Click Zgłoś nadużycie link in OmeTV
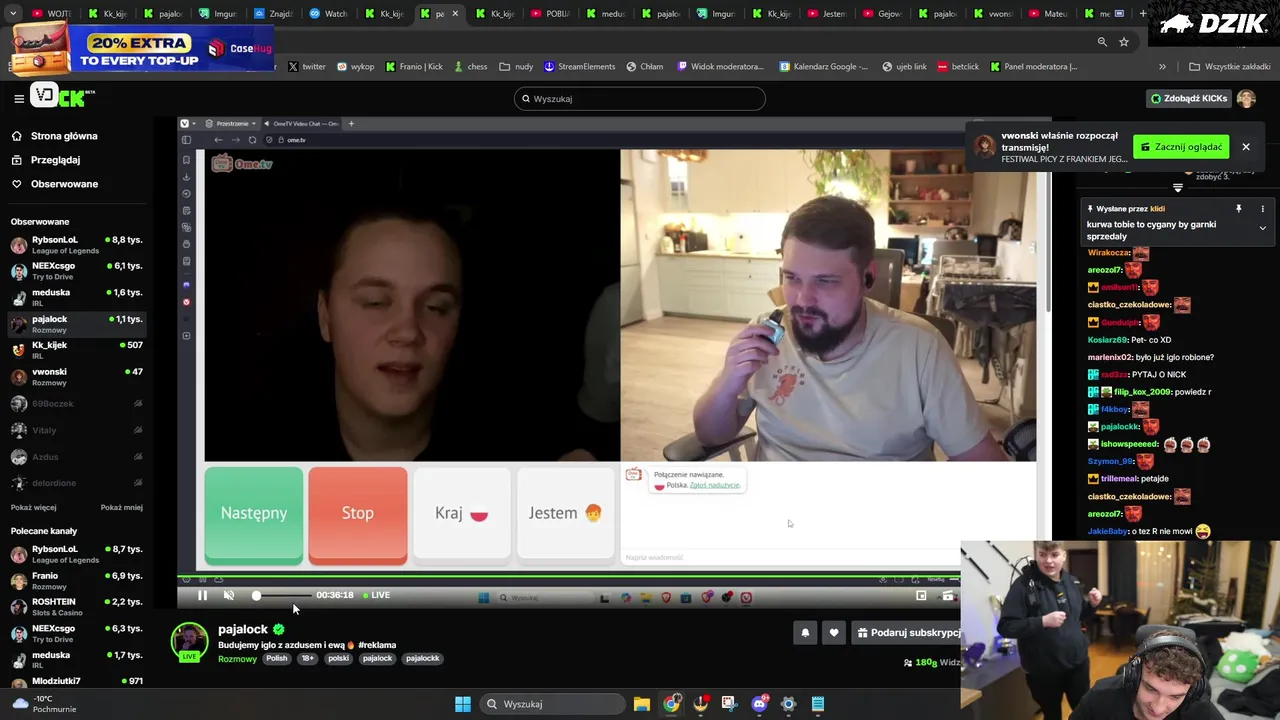 pos(715,485)
